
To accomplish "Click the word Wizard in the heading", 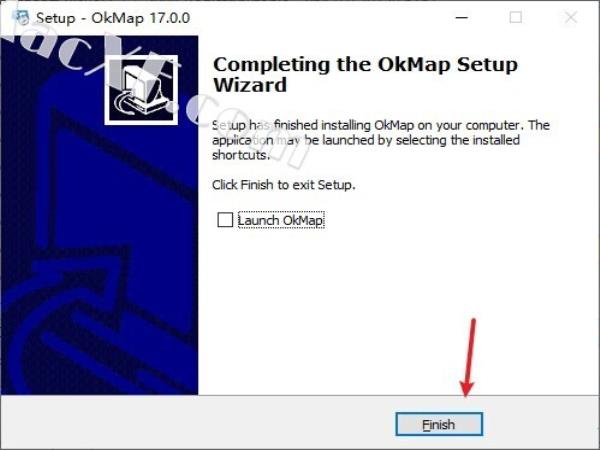I will pos(250,85).
